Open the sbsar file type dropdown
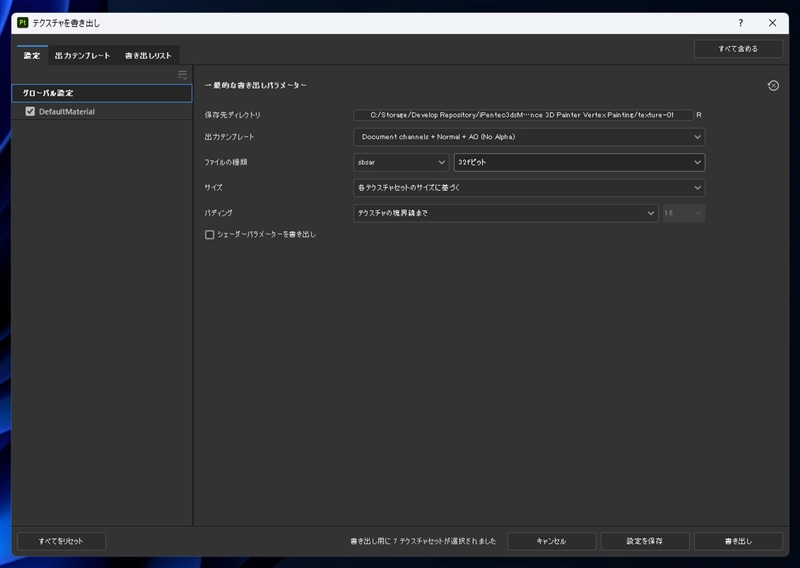Viewport: 800px width, 568px height. [401, 162]
